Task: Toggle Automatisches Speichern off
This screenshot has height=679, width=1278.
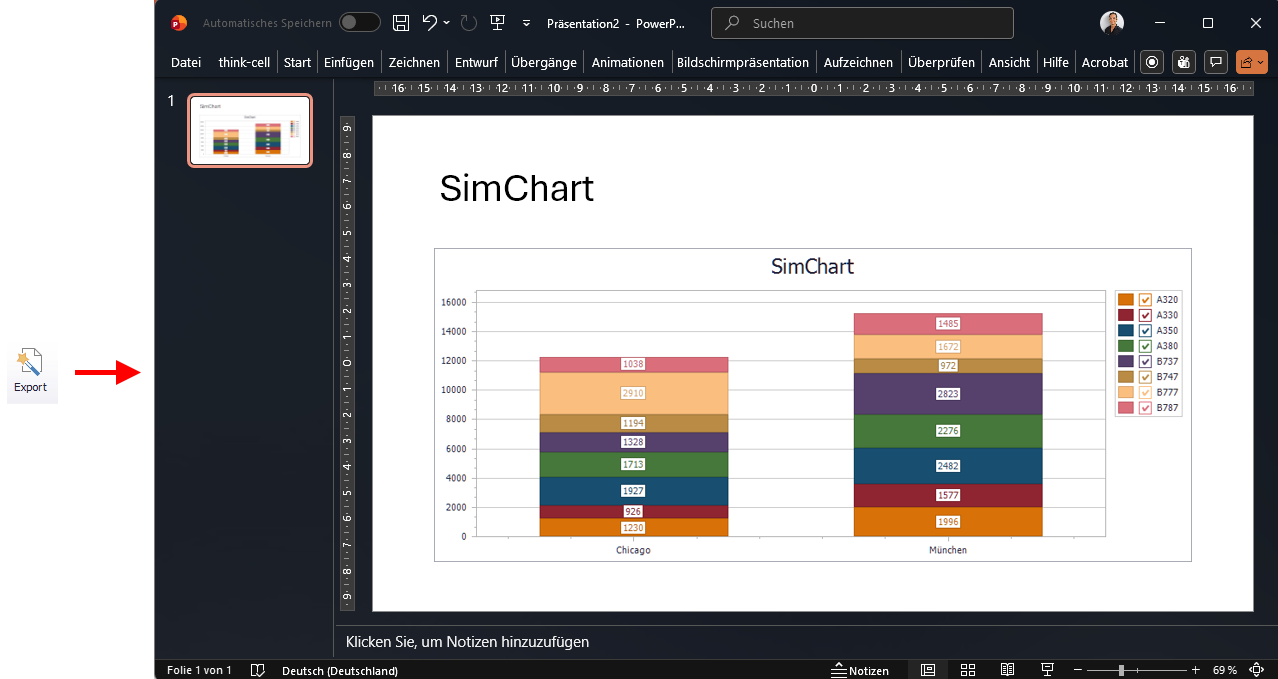Action: coord(359,21)
